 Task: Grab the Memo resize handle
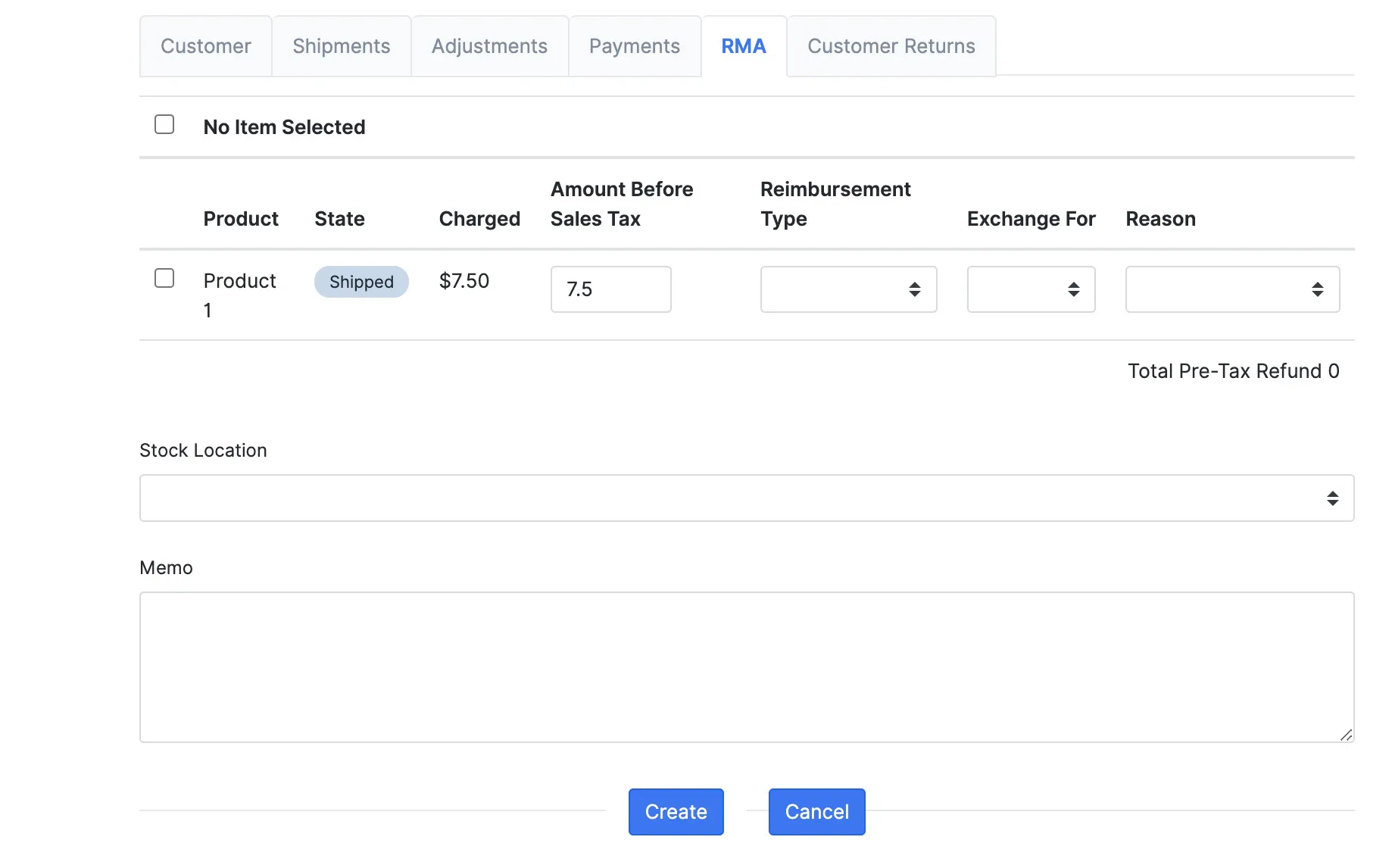pyautogui.click(x=1346, y=735)
